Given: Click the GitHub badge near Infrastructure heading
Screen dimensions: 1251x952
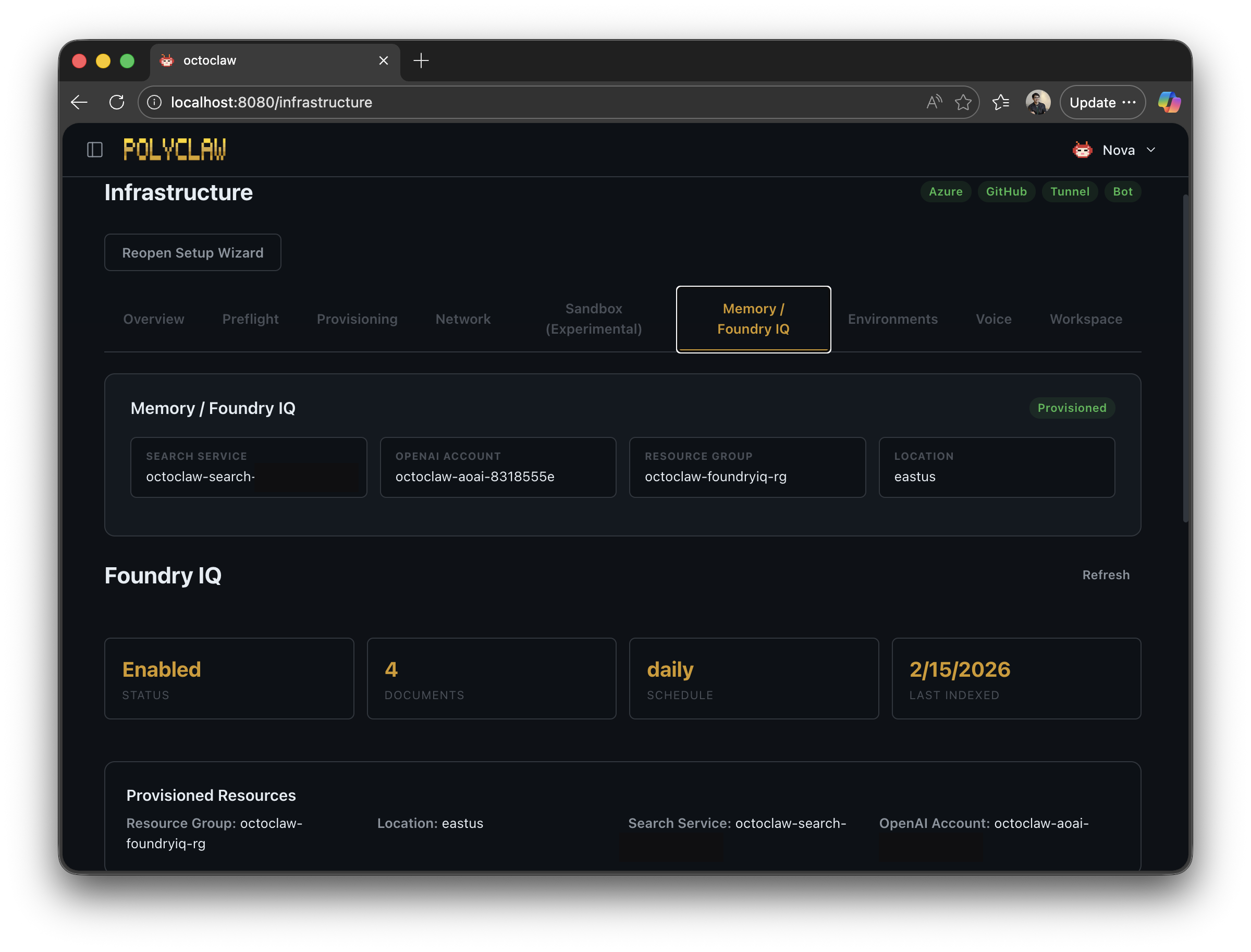Looking at the screenshot, I should point(1006,191).
